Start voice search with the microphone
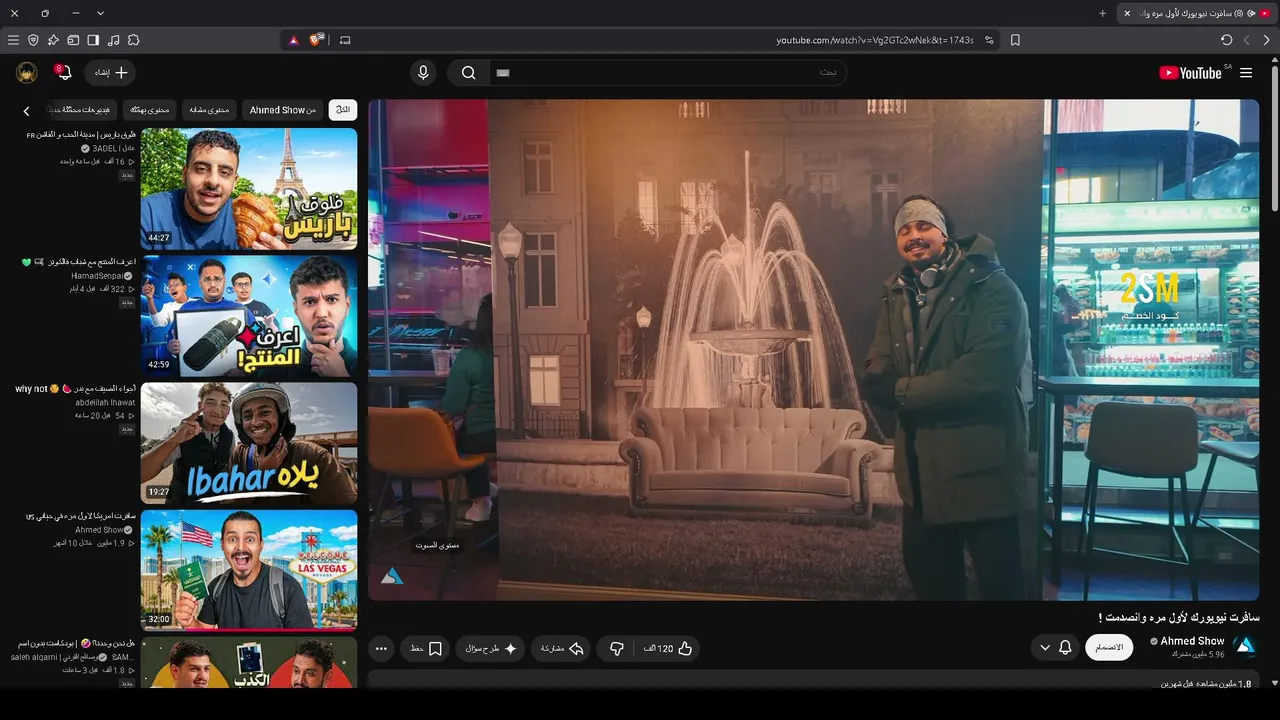1280x720 pixels. [423, 73]
